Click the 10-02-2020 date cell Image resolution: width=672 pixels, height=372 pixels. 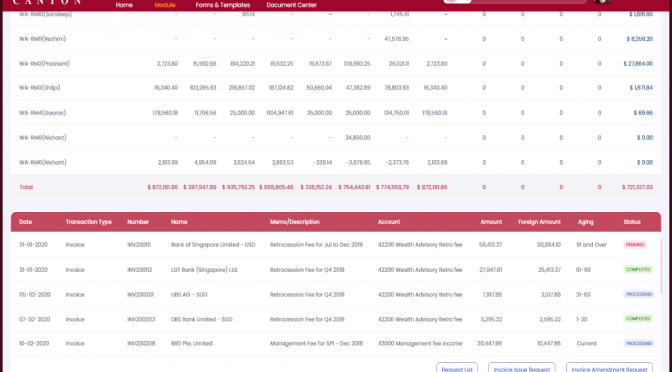pyautogui.click(x=34, y=344)
